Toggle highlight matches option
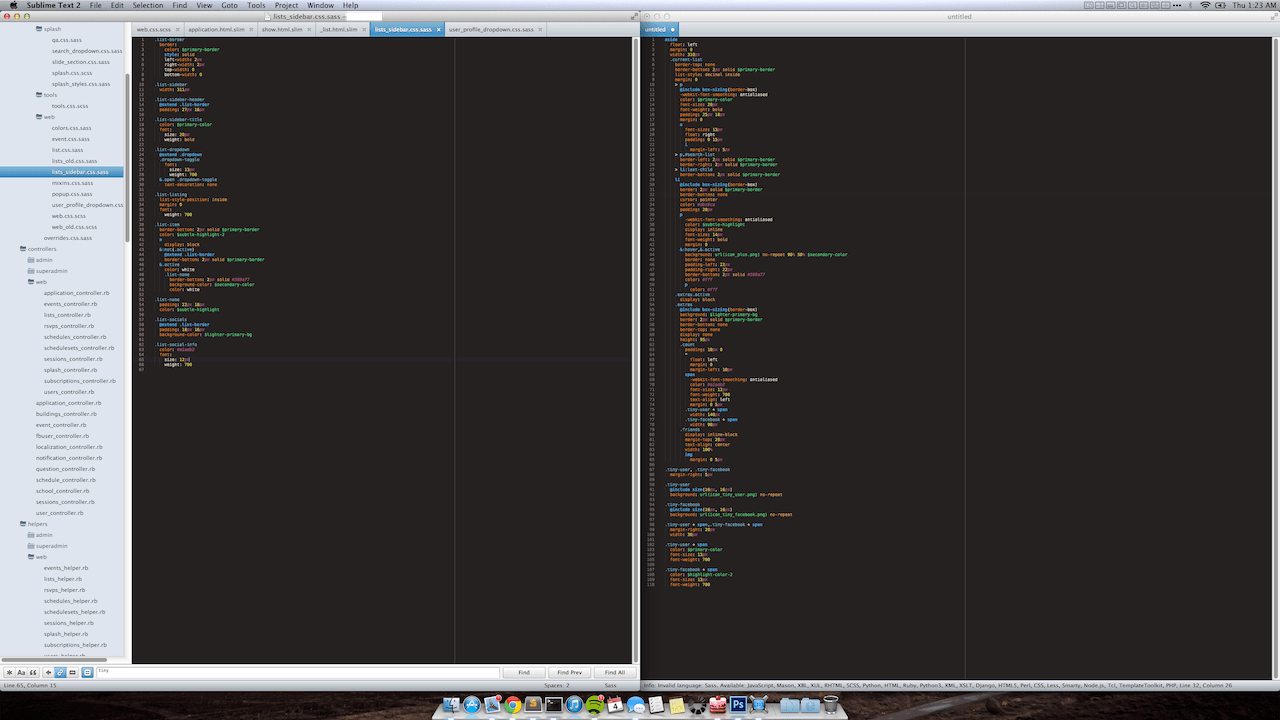 click(x=87, y=672)
